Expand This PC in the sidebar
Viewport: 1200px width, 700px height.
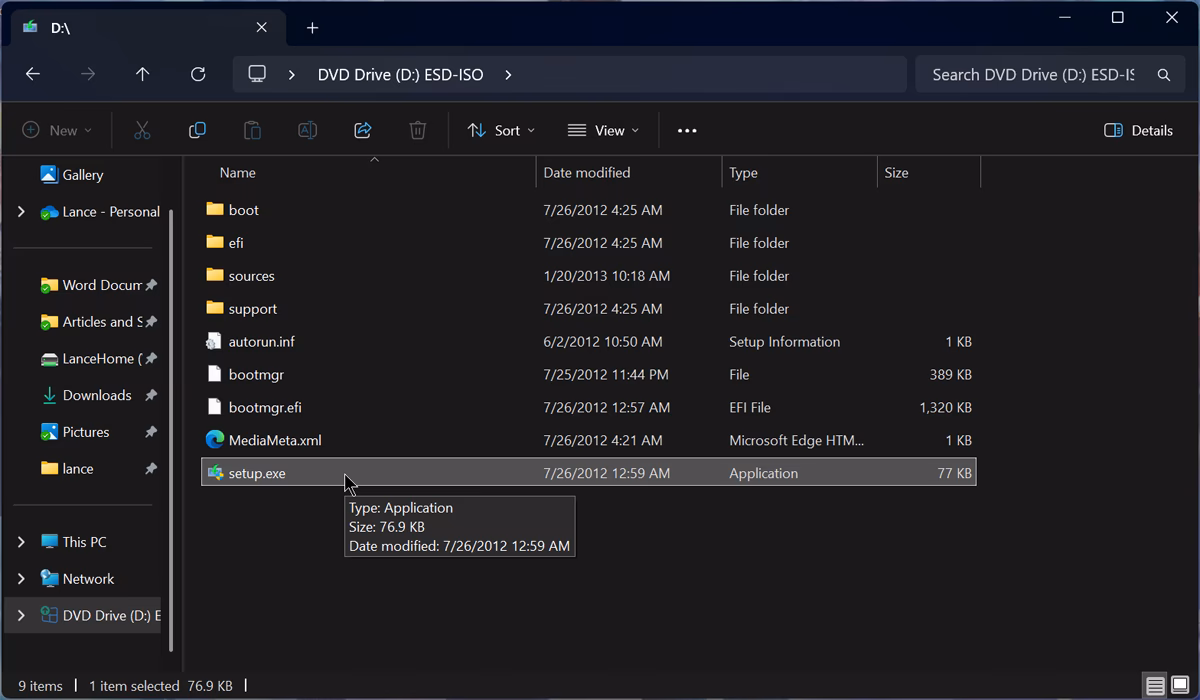point(20,541)
